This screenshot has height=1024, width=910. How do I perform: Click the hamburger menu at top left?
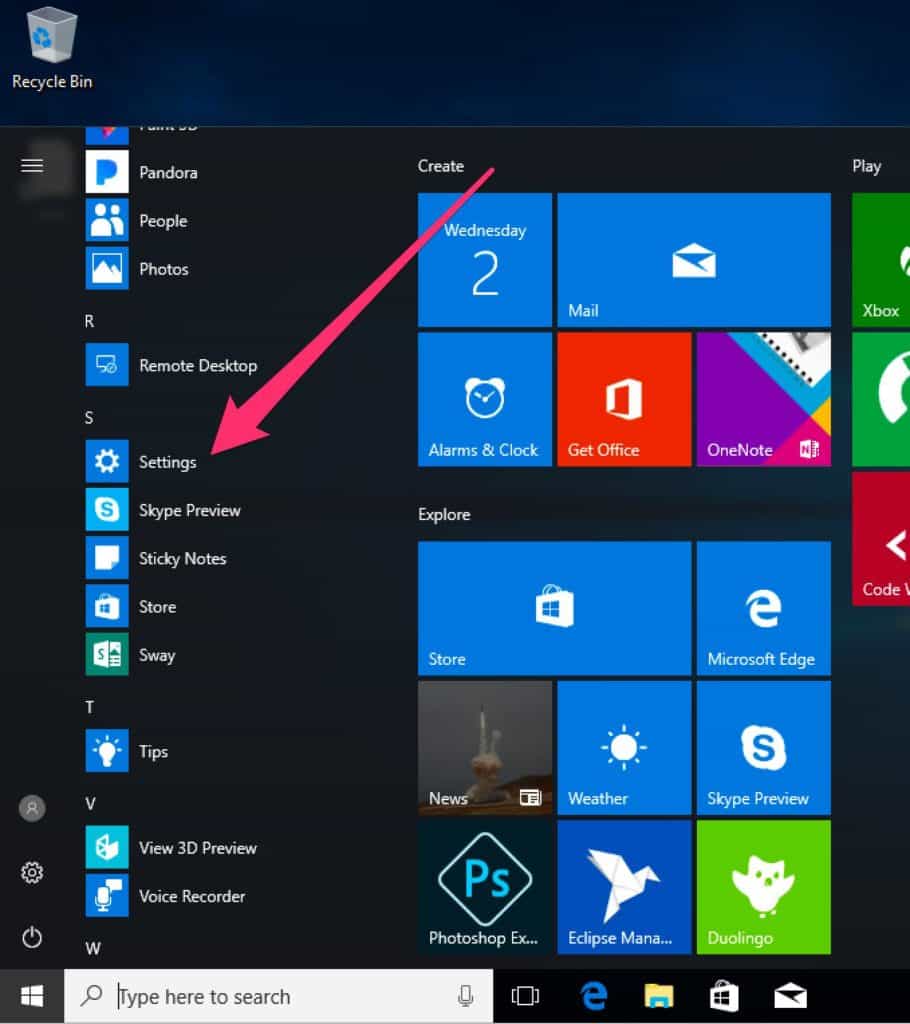point(32,166)
